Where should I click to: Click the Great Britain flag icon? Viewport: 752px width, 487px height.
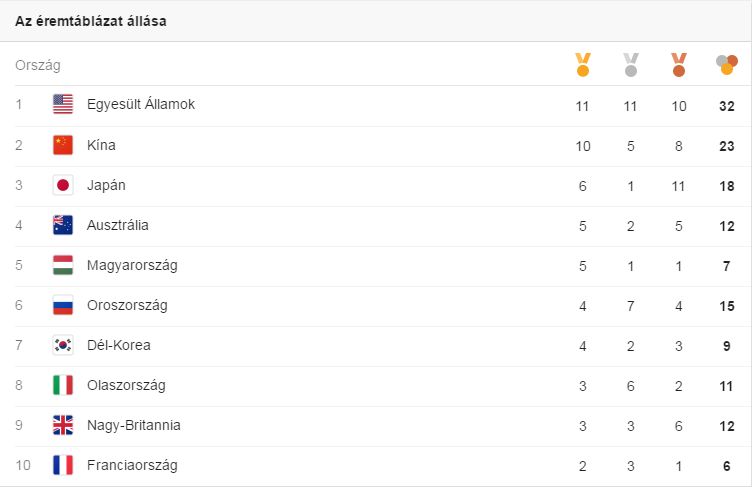click(63, 425)
